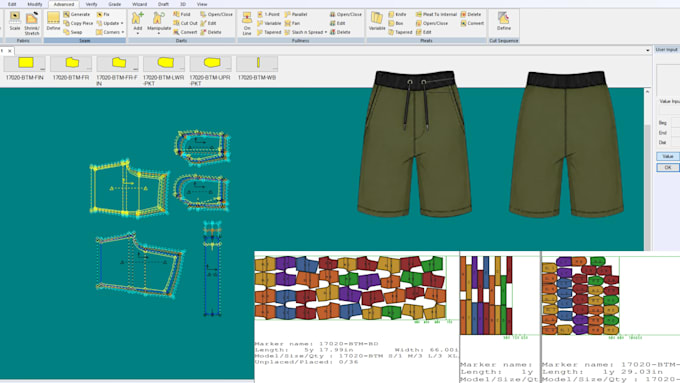Click Edit in the Darts group
This screenshot has height=383, width=680.
[208, 23]
